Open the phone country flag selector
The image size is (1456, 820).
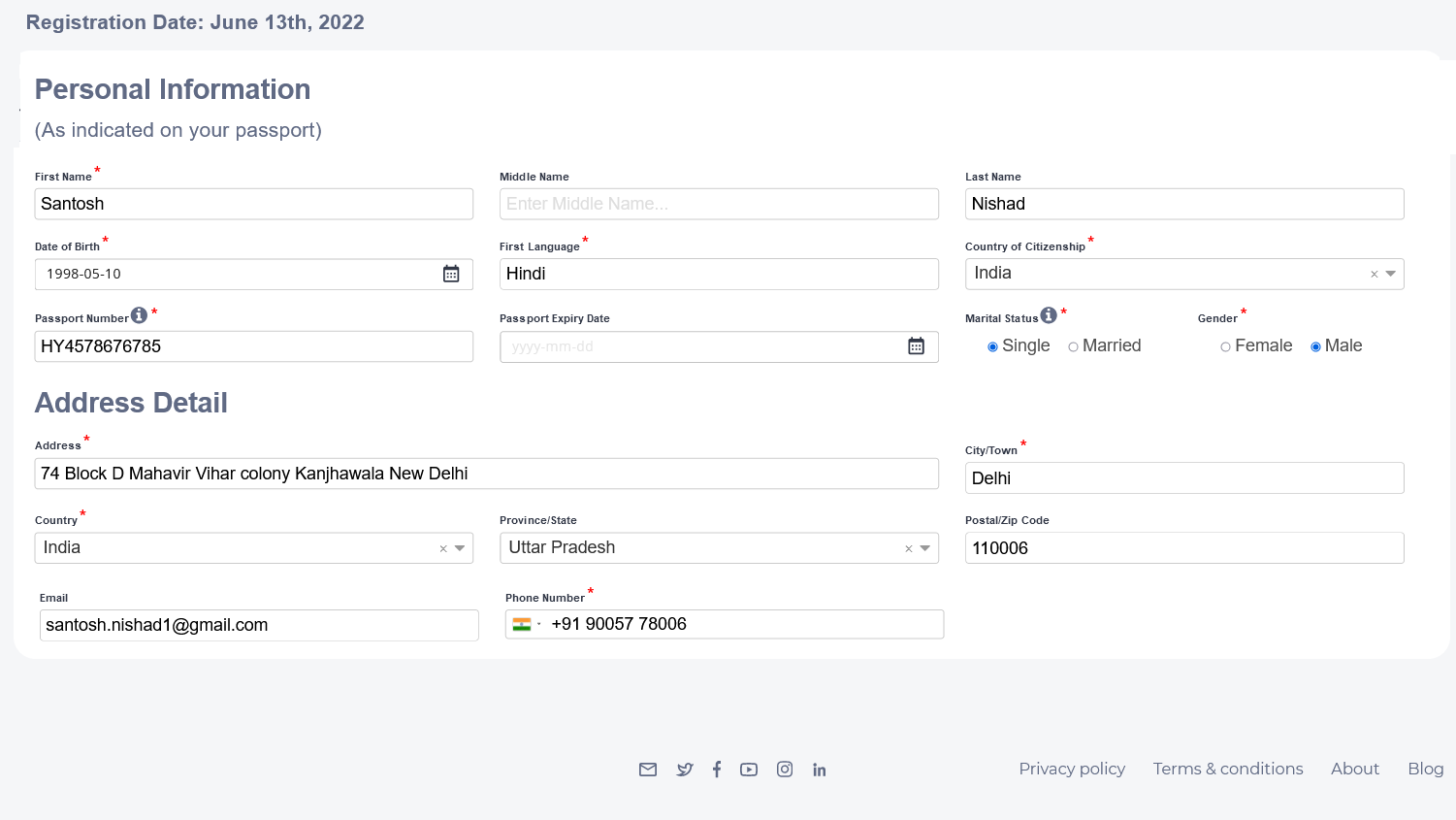[x=525, y=624]
